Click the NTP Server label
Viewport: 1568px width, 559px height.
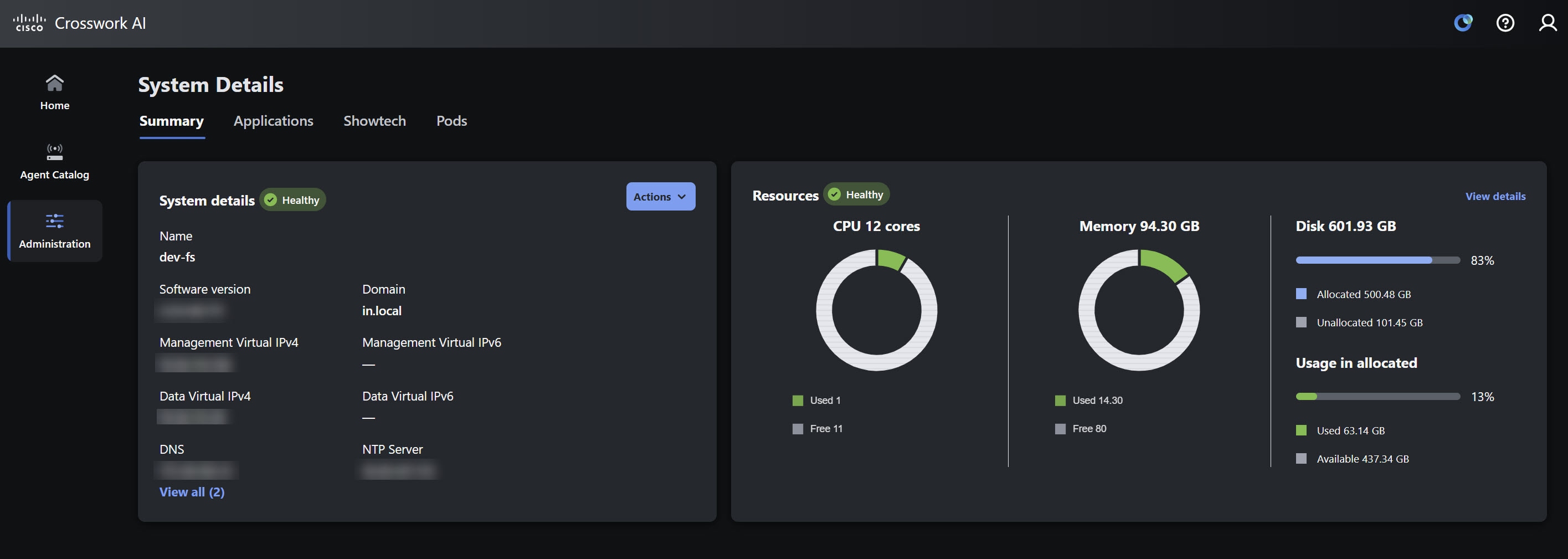point(392,449)
